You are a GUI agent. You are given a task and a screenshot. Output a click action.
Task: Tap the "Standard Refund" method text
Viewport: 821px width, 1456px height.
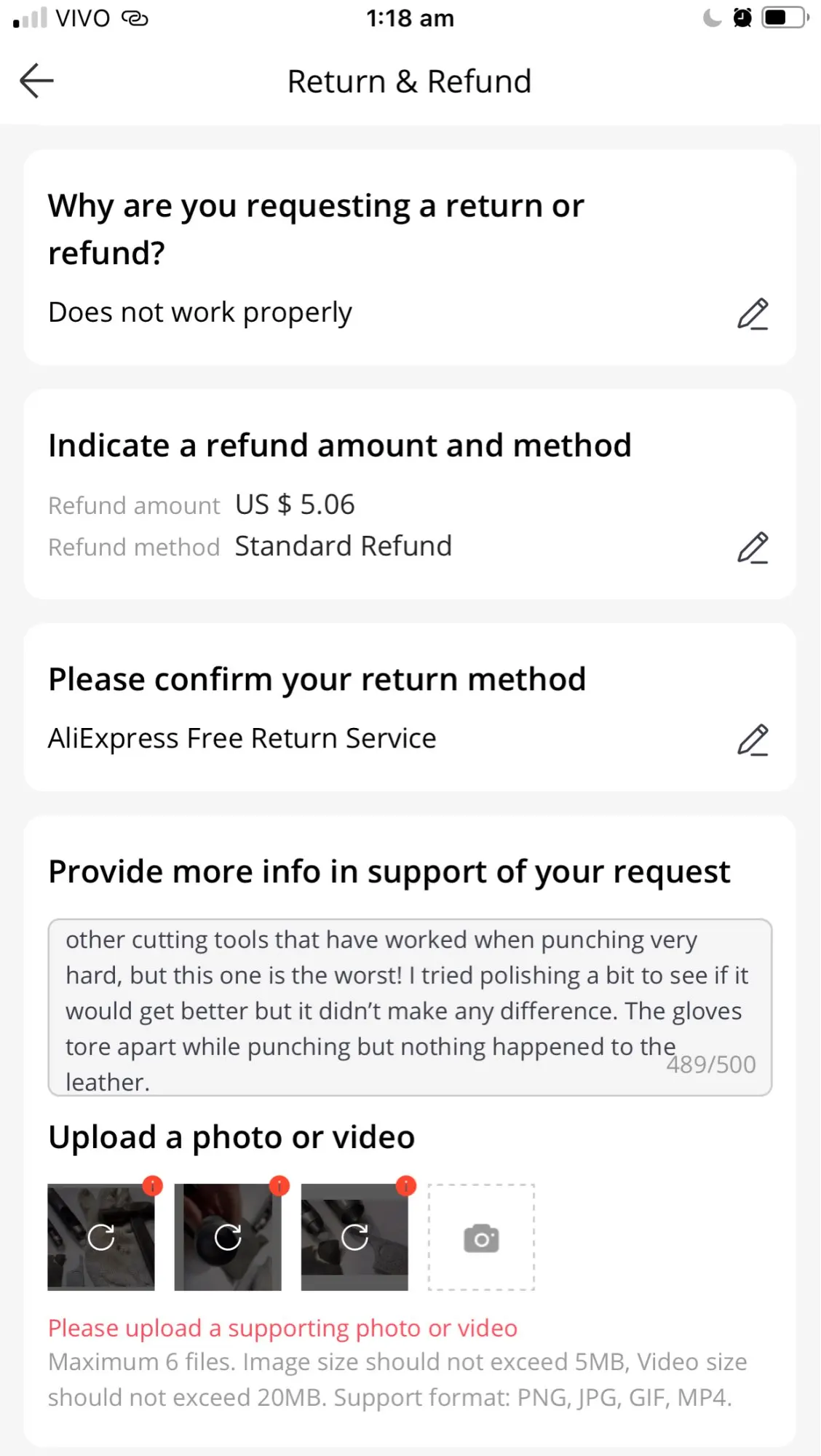coord(344,546)
